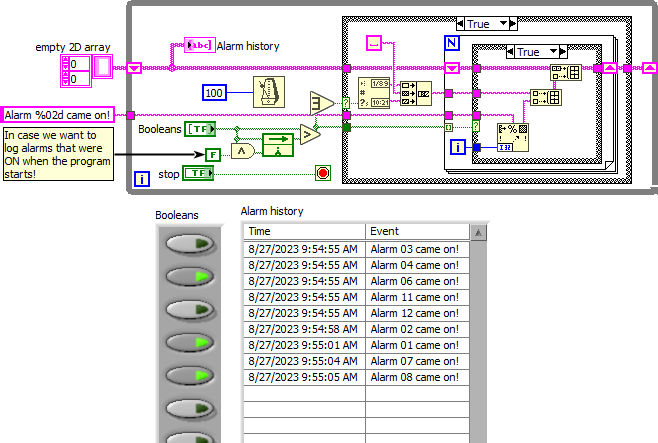Image resolution: width=658 pixels, height=443 pixels.
Task: Select the AND gate function
Action: 243,151
